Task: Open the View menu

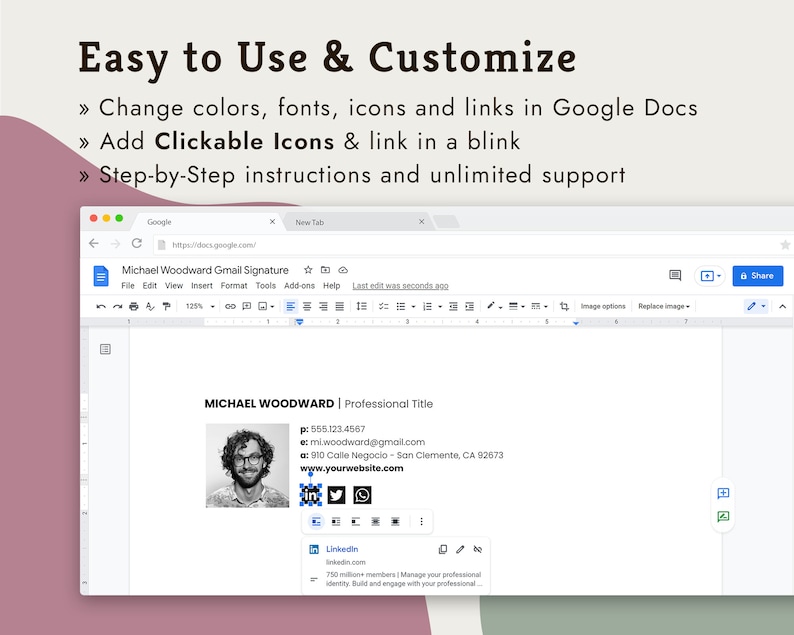Action: point(174,286)
